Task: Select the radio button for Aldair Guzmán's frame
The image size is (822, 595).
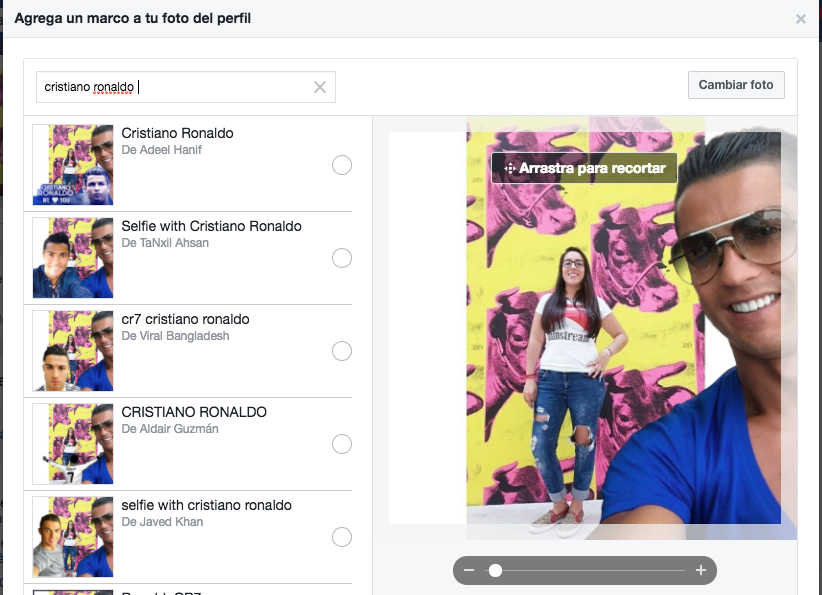Action: coord(342,444)
